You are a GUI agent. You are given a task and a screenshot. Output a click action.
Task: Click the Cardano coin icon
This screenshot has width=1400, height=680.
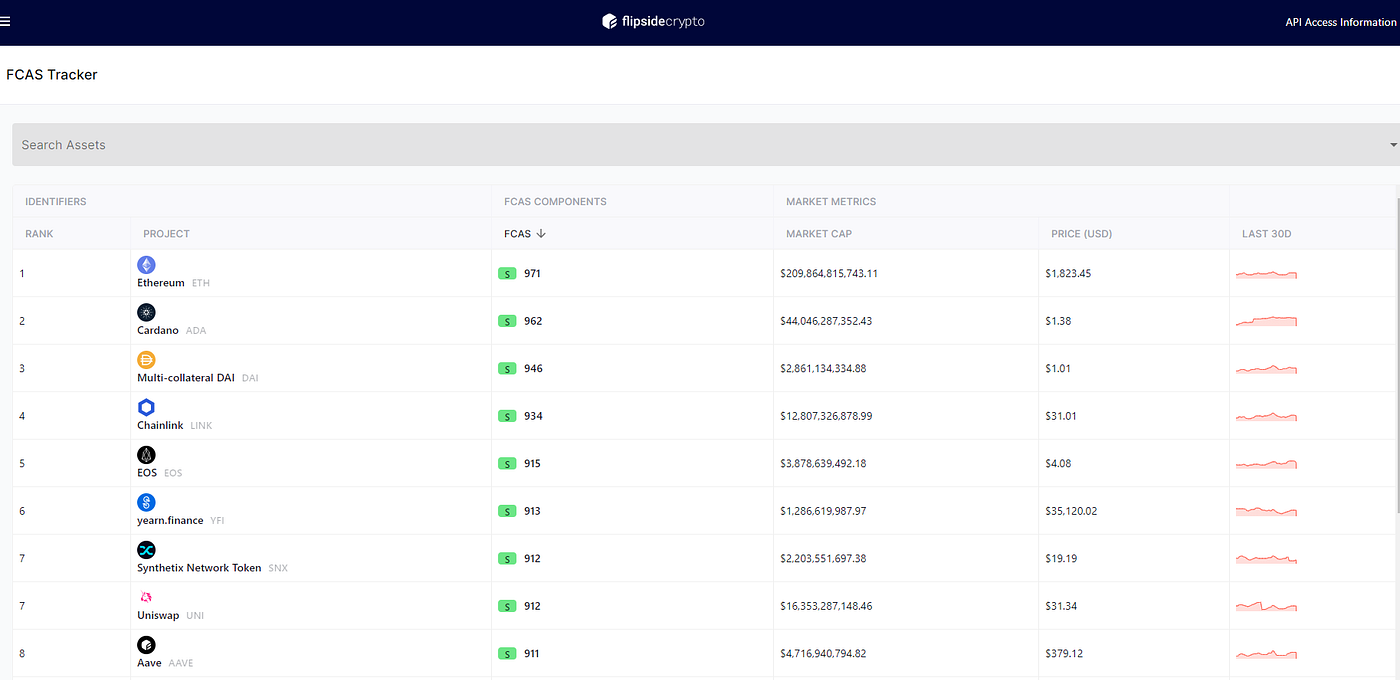[147, 312]
